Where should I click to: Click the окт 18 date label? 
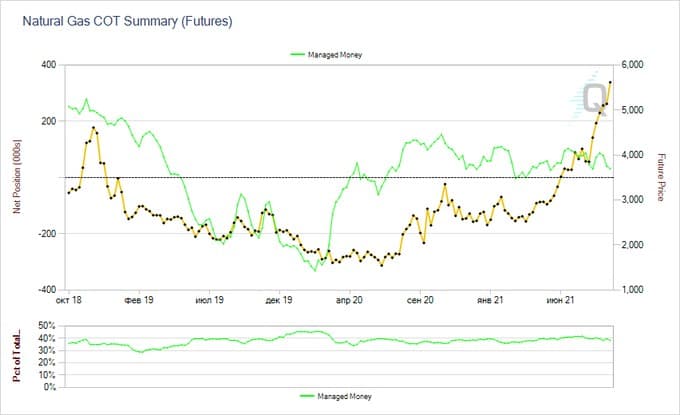[x=68, y=298]
